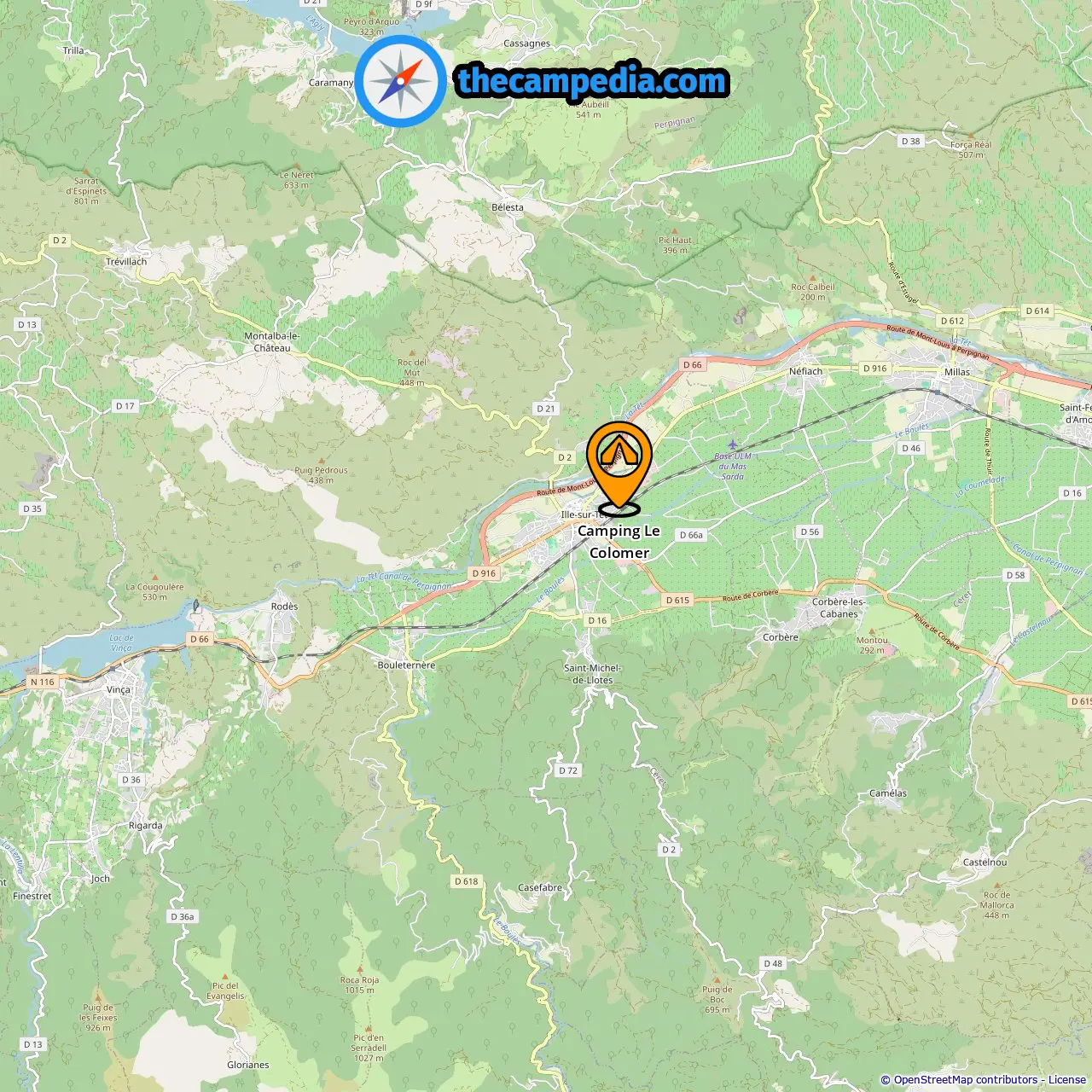Open the thecampedia.com logo text
Screen dimensions: 1092x1092
pyautogui.click(x=592, y=81)
